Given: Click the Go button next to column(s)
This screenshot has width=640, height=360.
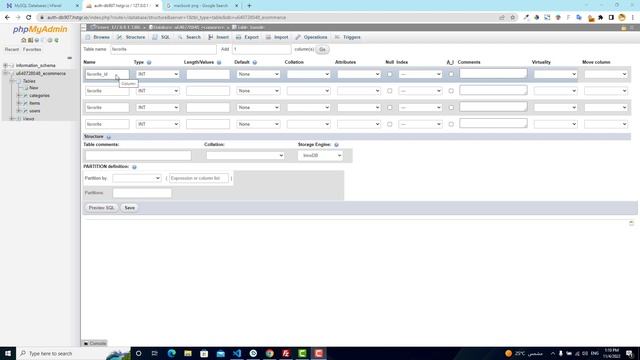Looking at the screenshot, I should pyautogui.click(x=322, y=49).
